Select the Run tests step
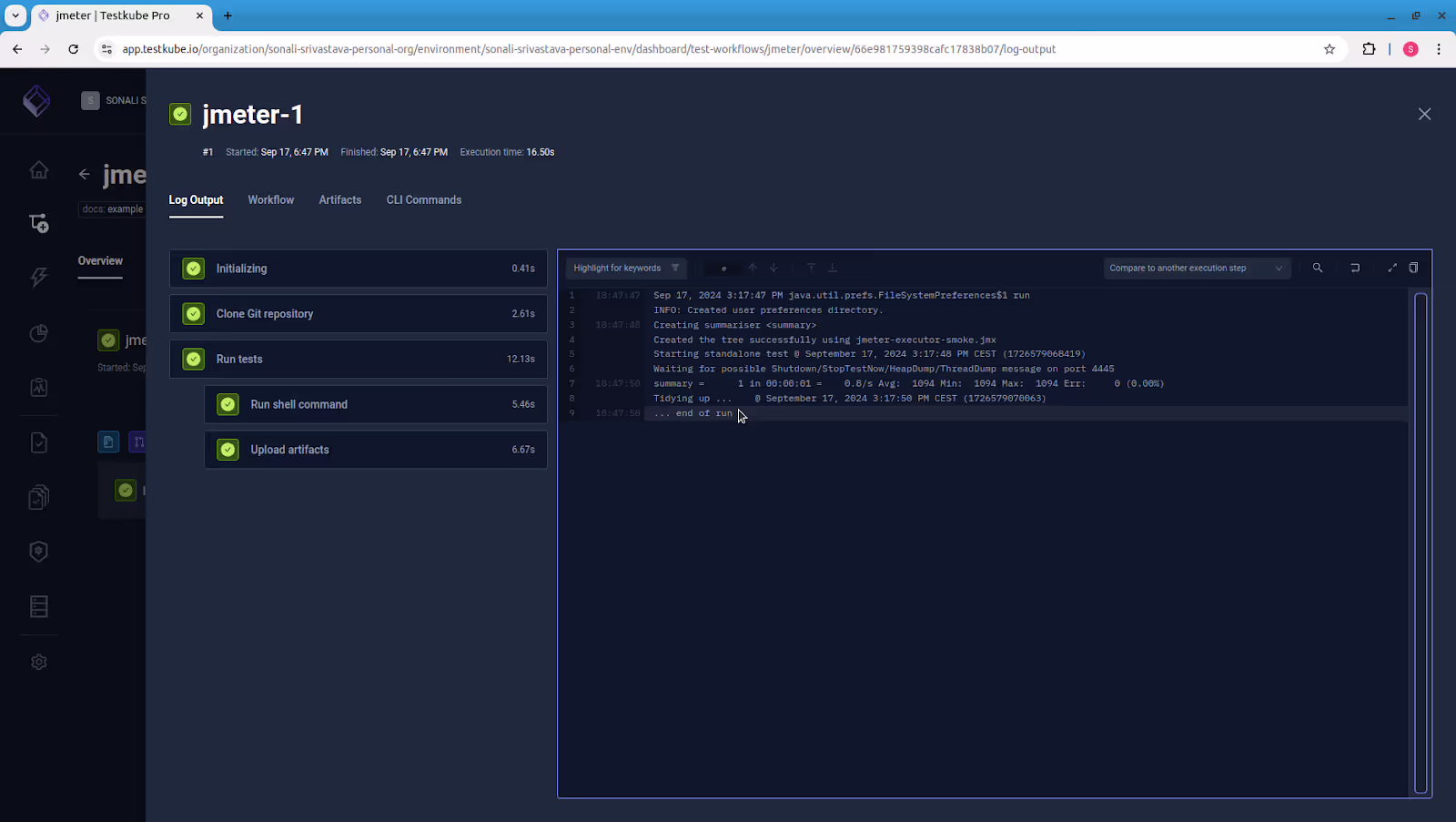 (359, 359)
